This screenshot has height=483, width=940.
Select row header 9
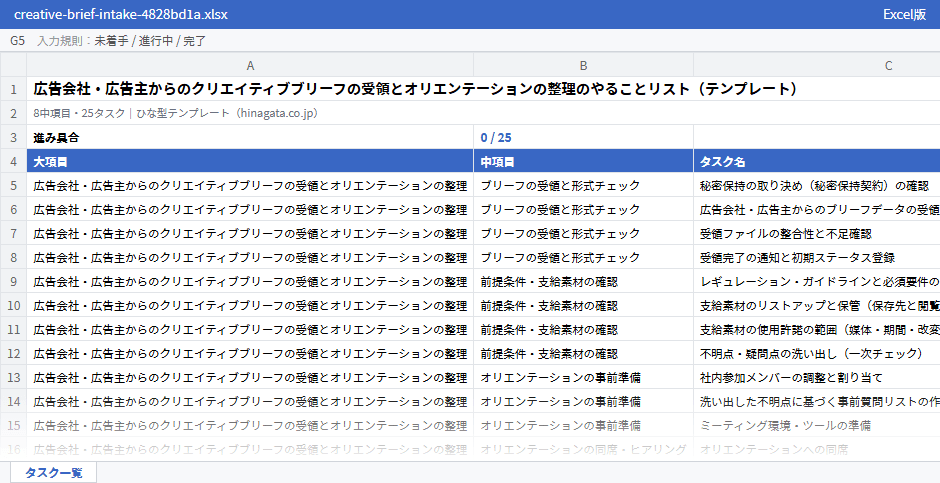(x=13, y=281)
